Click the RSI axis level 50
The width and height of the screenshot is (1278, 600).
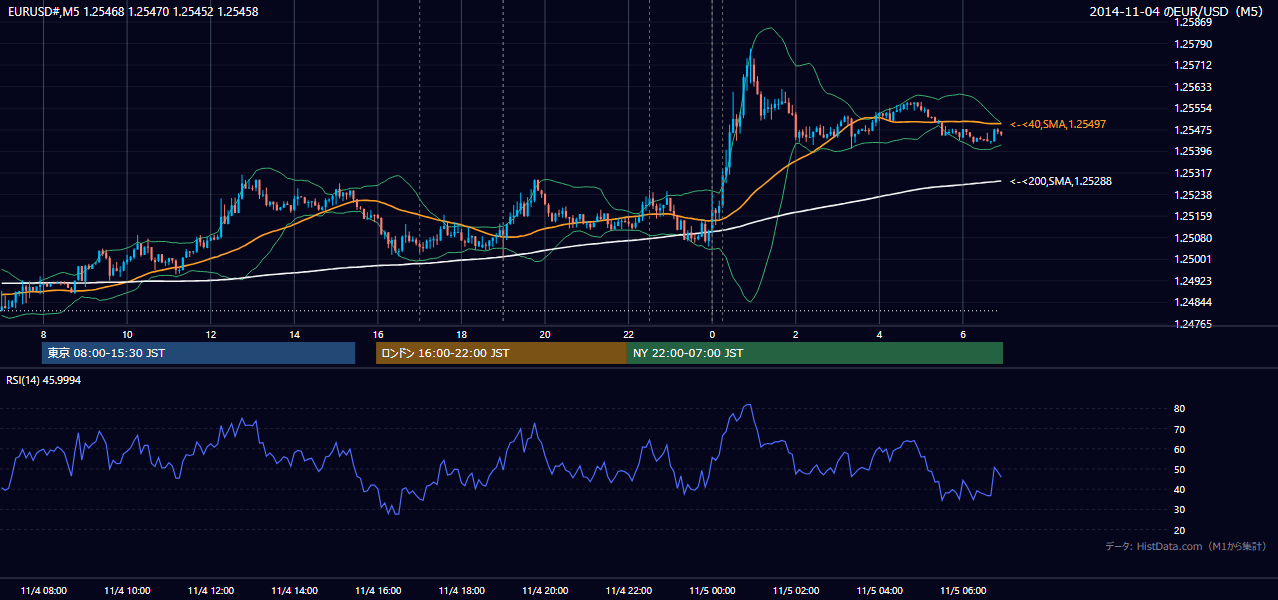point(1180,469)
